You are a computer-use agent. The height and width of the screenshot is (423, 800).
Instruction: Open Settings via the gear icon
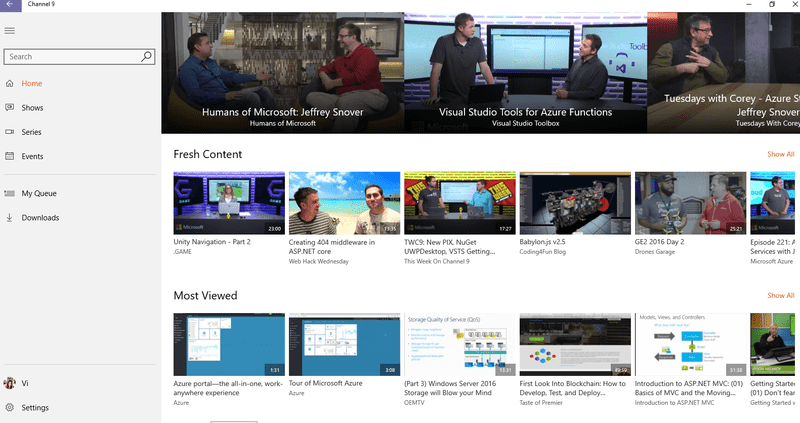pyautogui.click(x=10, y=408)
